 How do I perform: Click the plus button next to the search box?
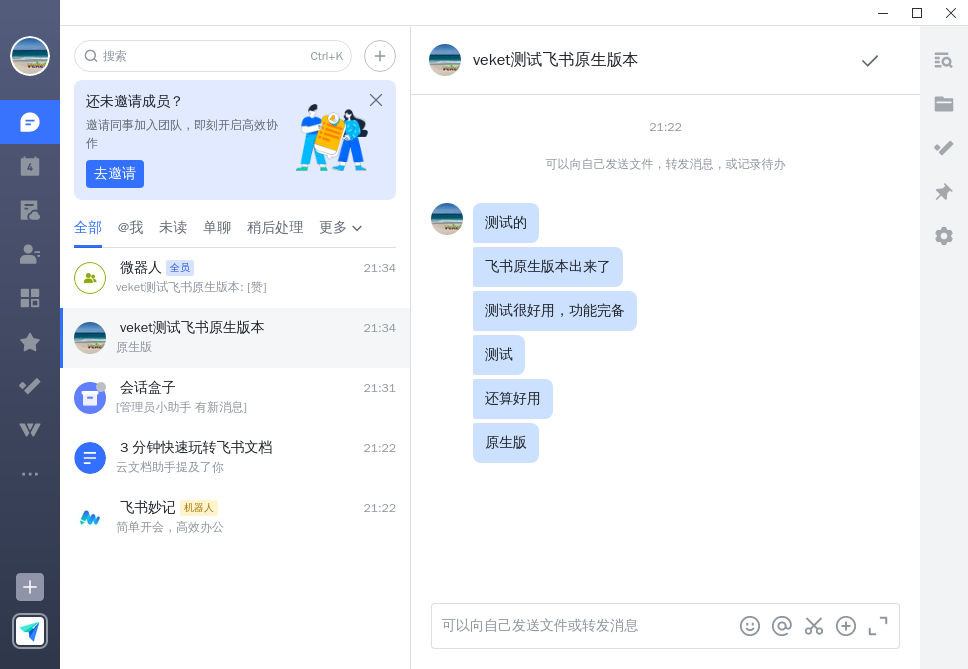pos(380,56)
